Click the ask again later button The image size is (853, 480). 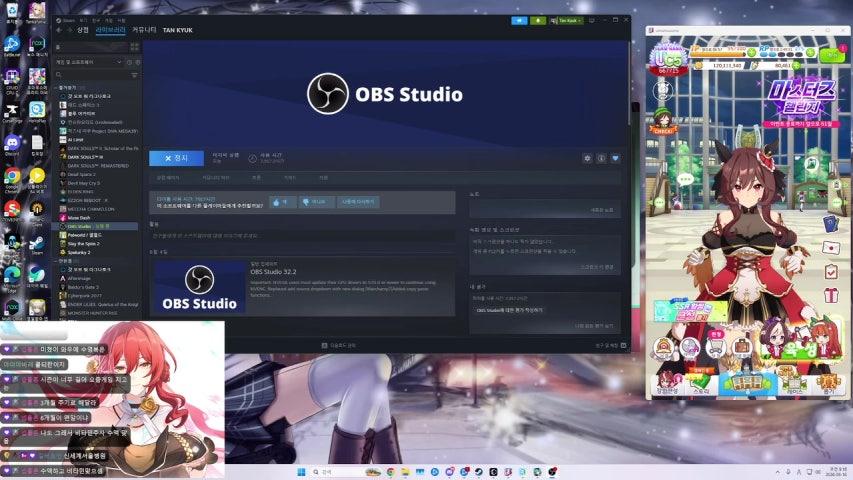point(358,202)
